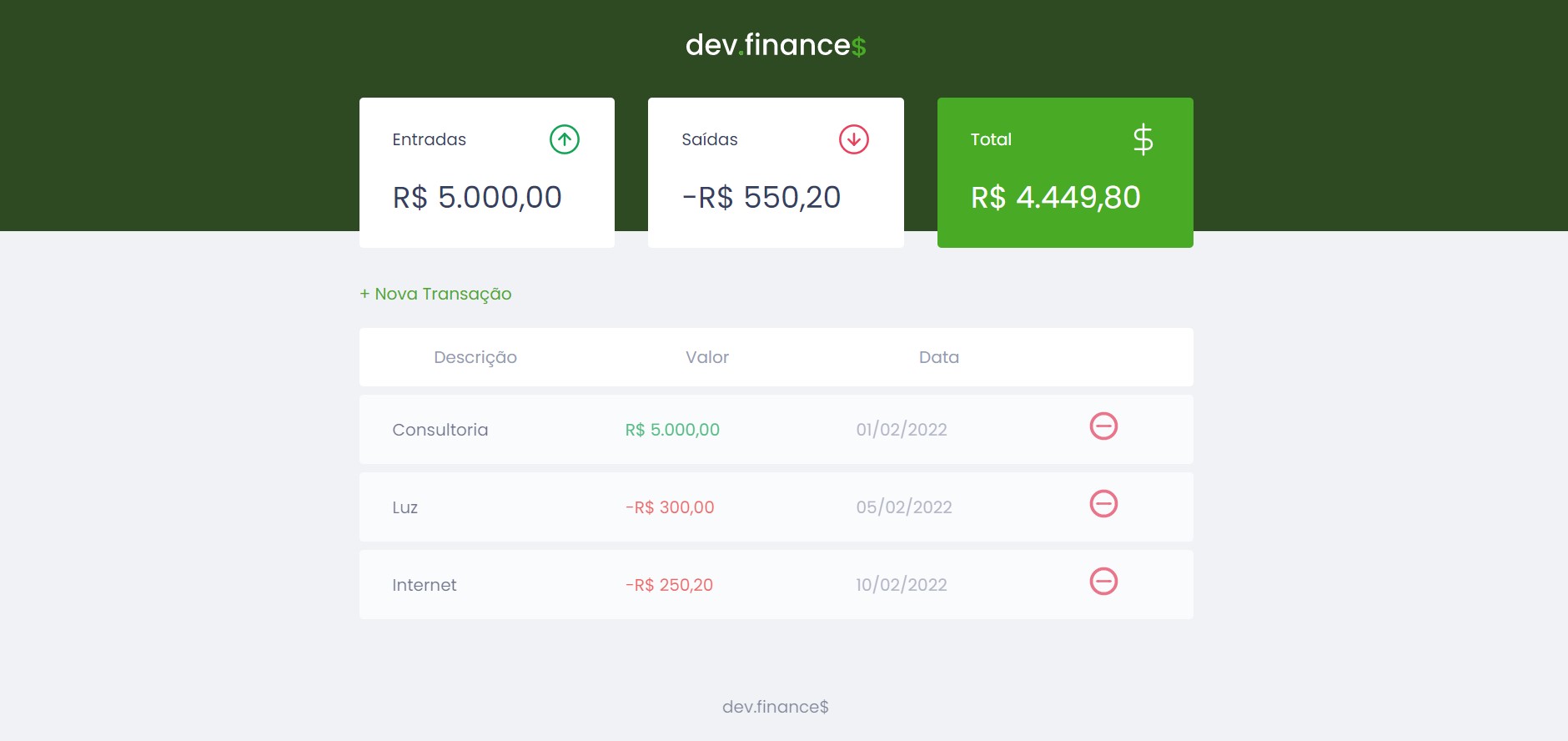Select the -R$ 250,20 Internet value
Image resolution: width=1568 pixels, height=741 pixels.
coord(669,584)
